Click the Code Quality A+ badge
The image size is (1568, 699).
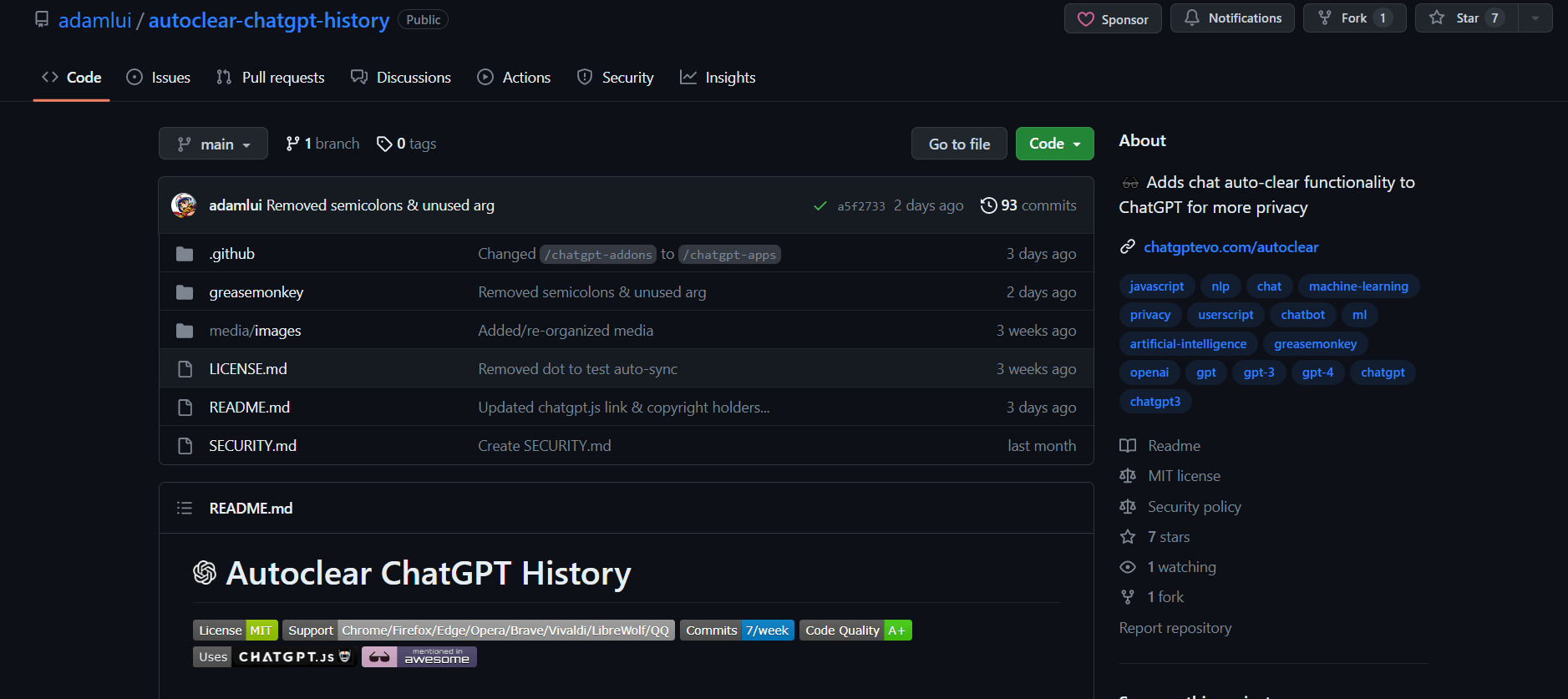tap(855, 631)
